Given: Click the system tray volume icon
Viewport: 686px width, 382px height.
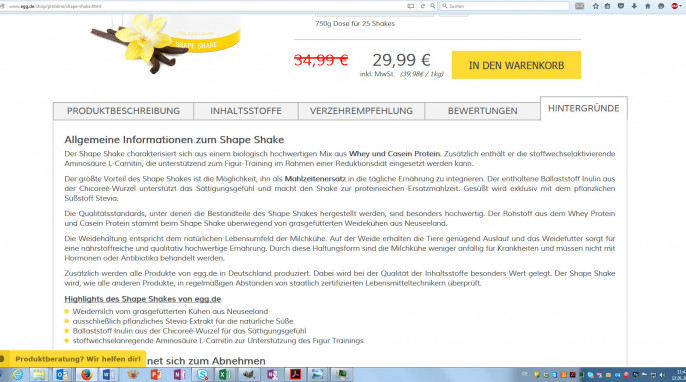Looking at the screenshot, I should click(662, 375).
